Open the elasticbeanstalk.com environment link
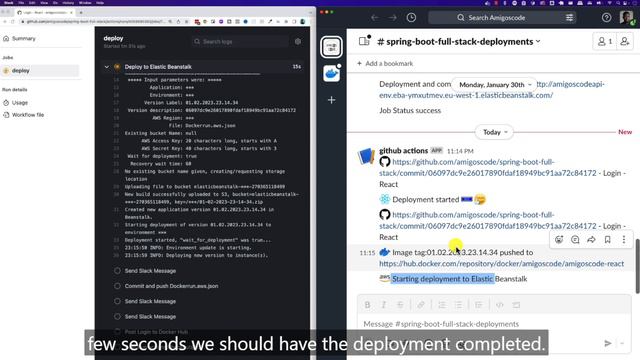640x360 pixels. [466, 95]
